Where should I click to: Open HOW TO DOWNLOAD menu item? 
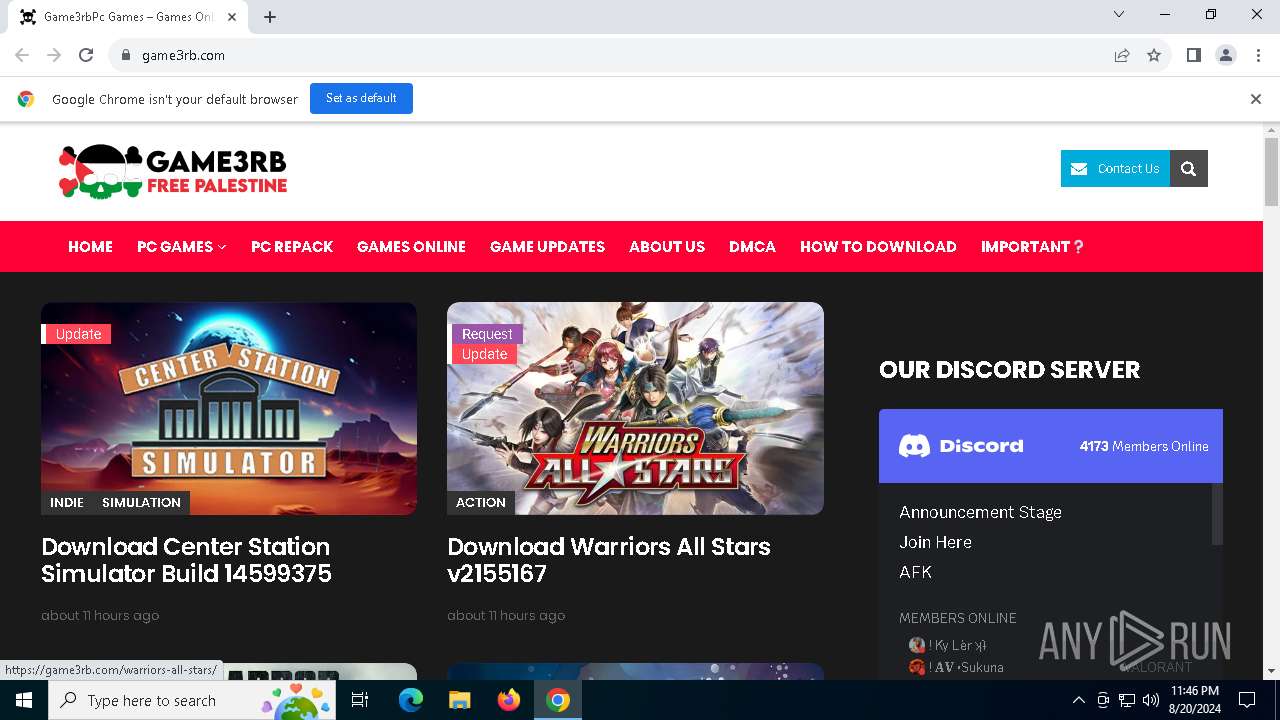[878, 246]
